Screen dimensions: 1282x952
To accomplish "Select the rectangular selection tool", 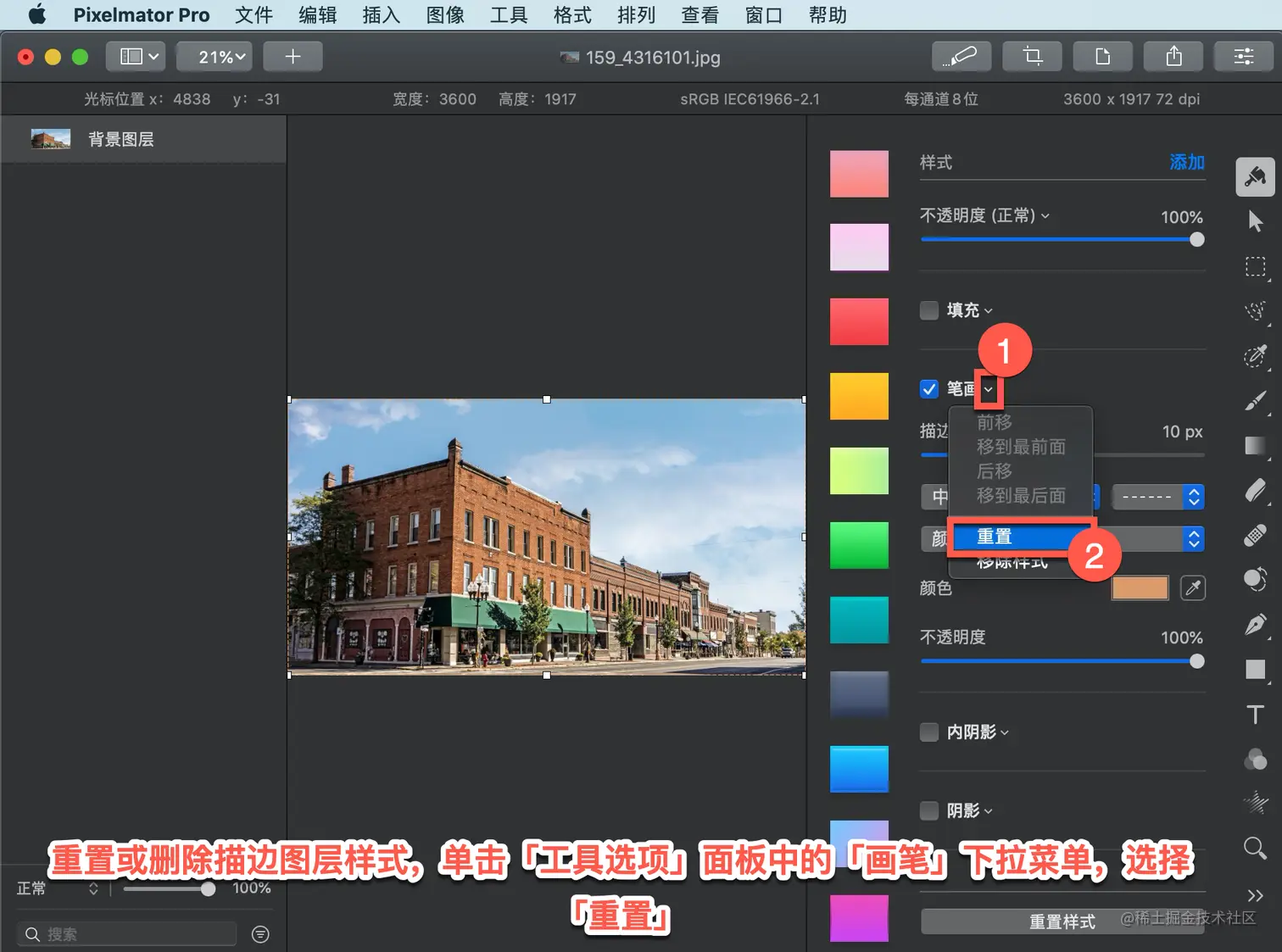I will tap(1255, 267).
